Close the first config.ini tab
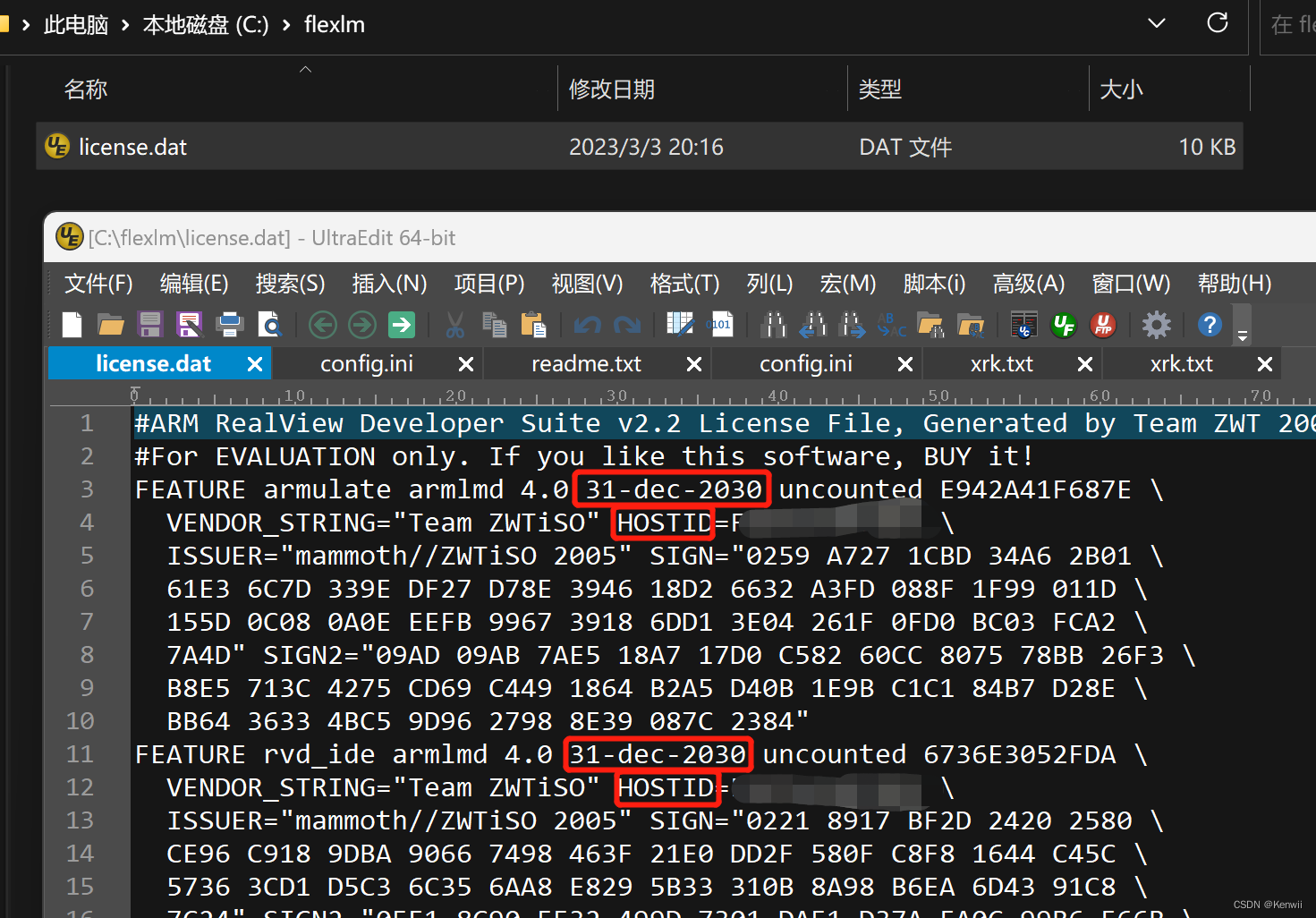This screenshot has width=1316, height=918. [465, 364]
